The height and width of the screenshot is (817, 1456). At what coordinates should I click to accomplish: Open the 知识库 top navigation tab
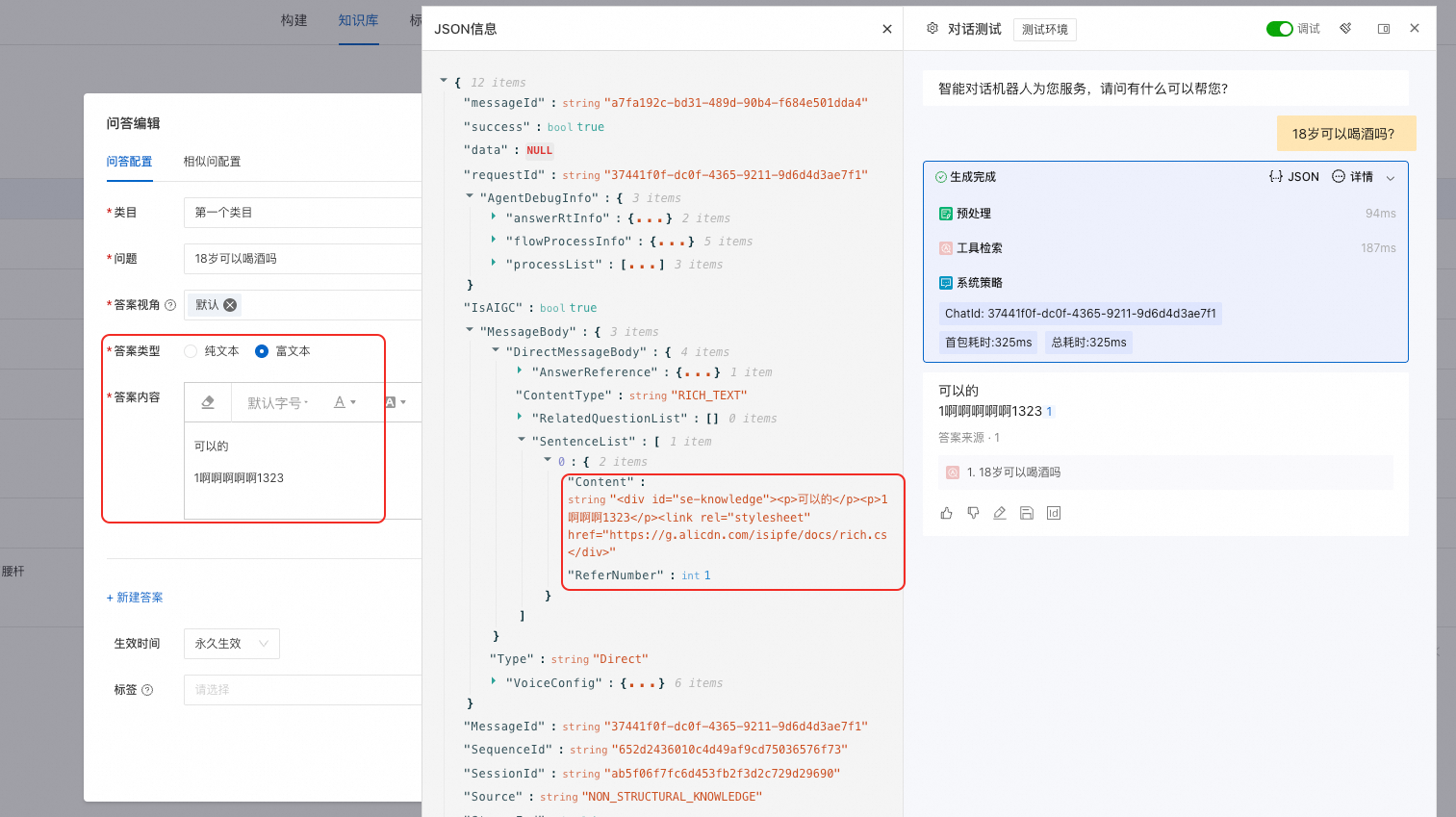click(x=358, y=20)
